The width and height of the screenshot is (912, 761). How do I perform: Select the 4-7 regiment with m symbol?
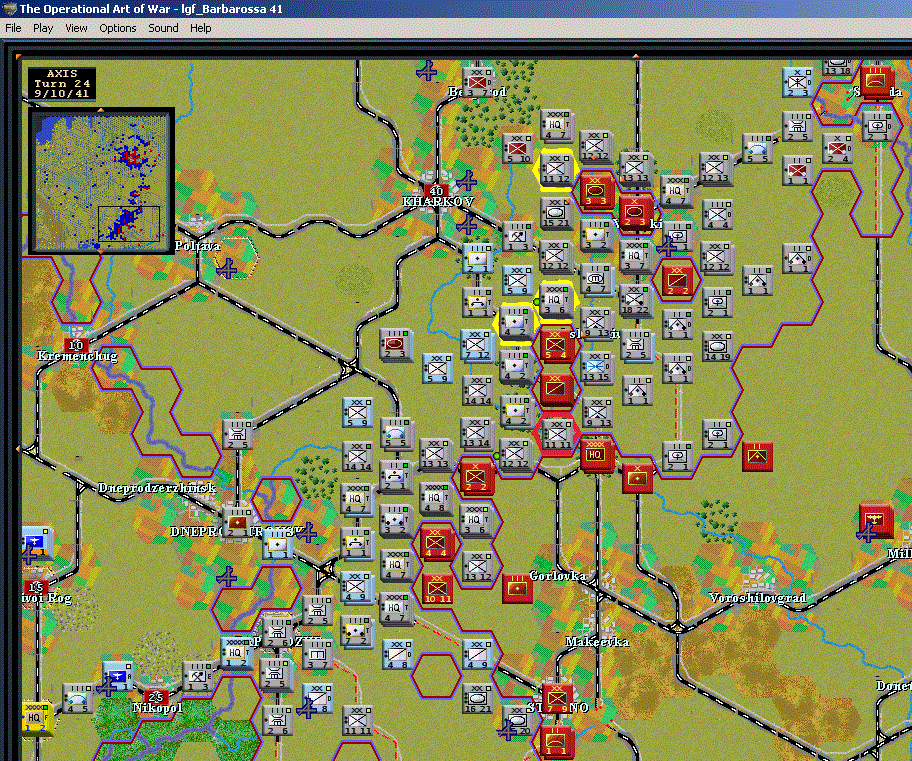click(x=596, y=278)
